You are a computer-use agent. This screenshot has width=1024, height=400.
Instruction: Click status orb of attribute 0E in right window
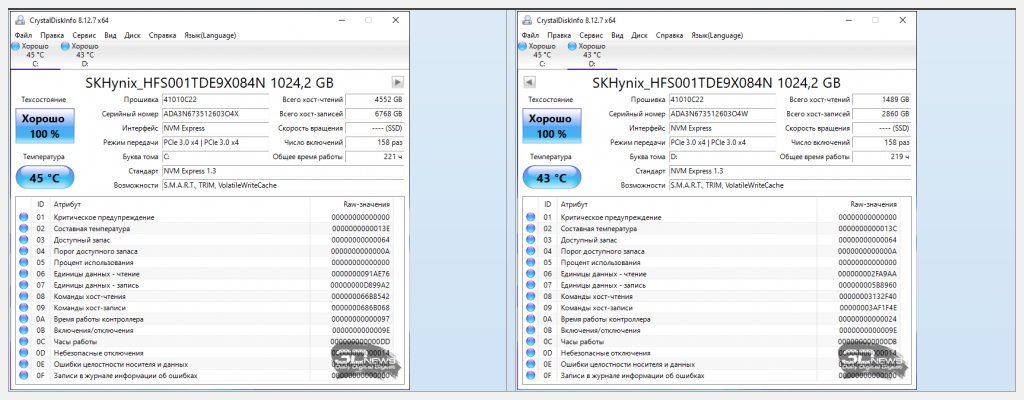pos(531,364)
